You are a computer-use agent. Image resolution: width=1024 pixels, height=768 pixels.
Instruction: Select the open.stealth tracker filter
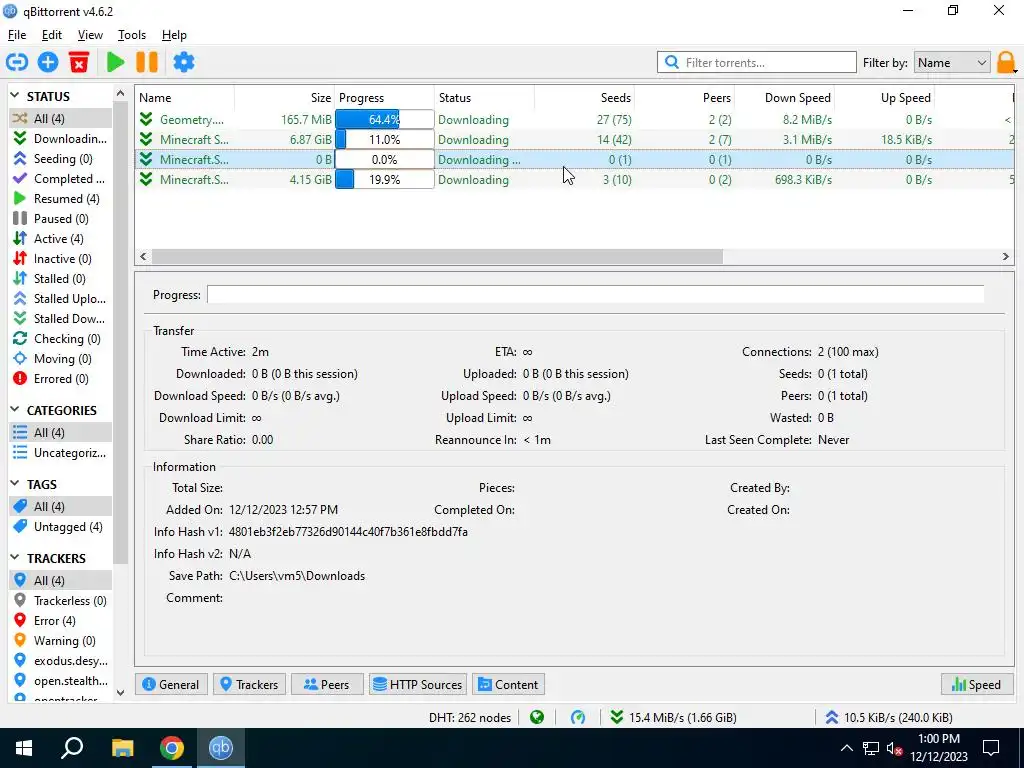60,681
